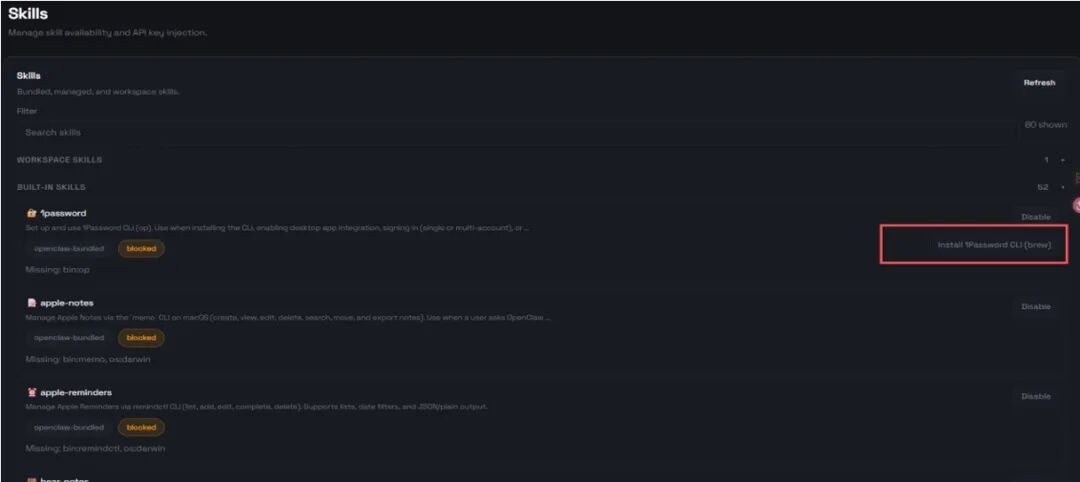
Task: Disable the apple-notes skill
Action: 1035,306
